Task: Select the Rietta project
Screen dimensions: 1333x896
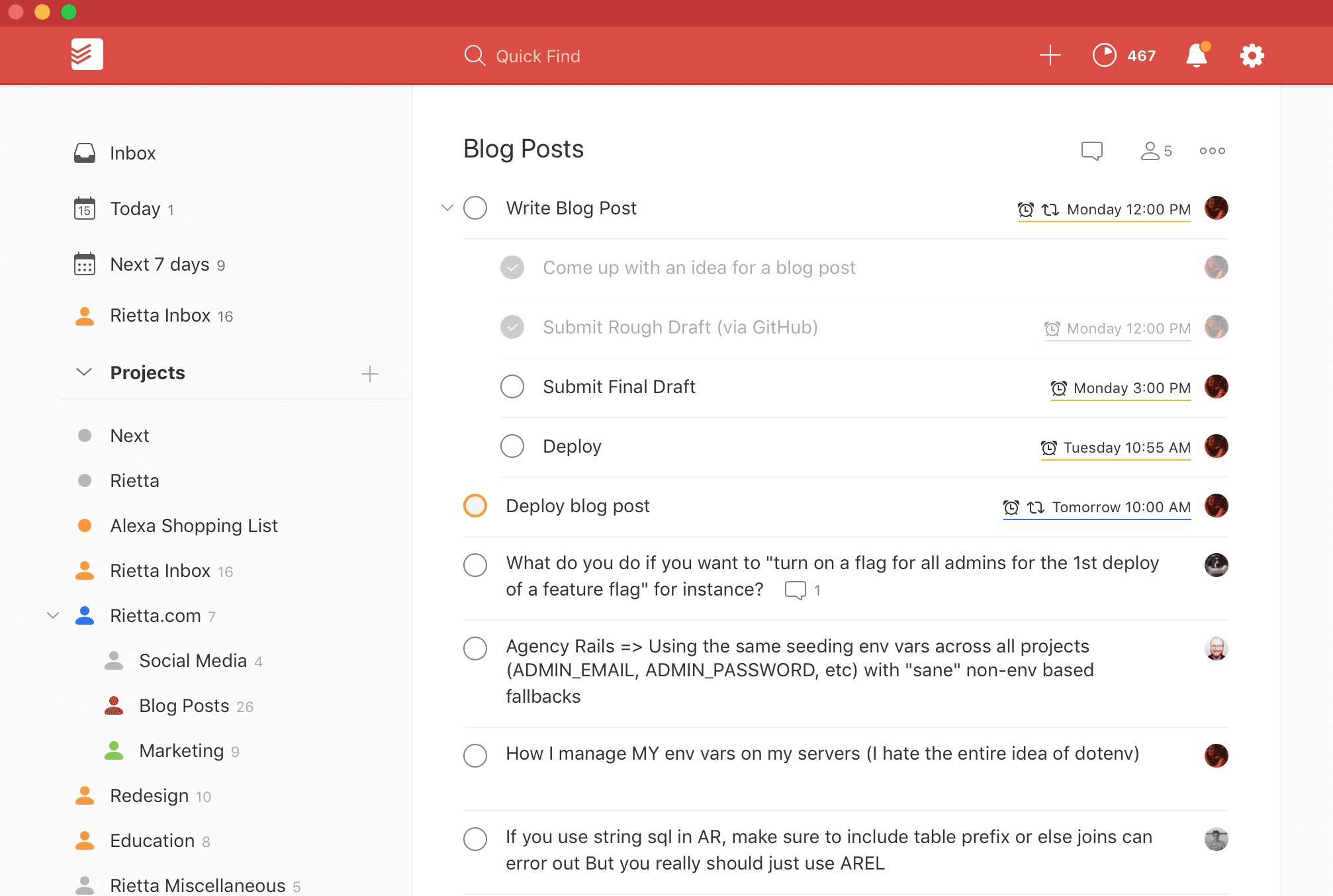Action: [134, 480]
